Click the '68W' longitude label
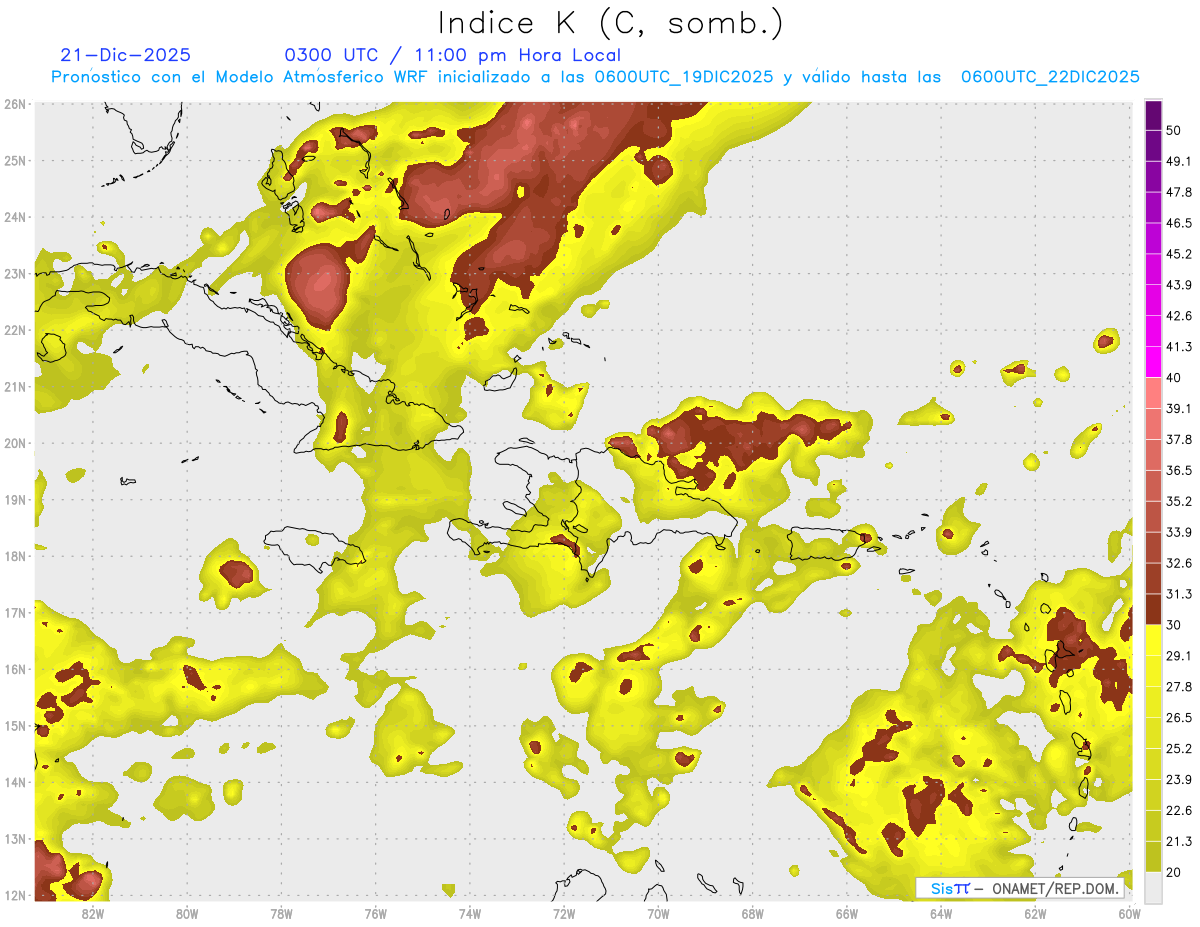The width and height of the screenshot is (1200, 927). coord(753,913)
